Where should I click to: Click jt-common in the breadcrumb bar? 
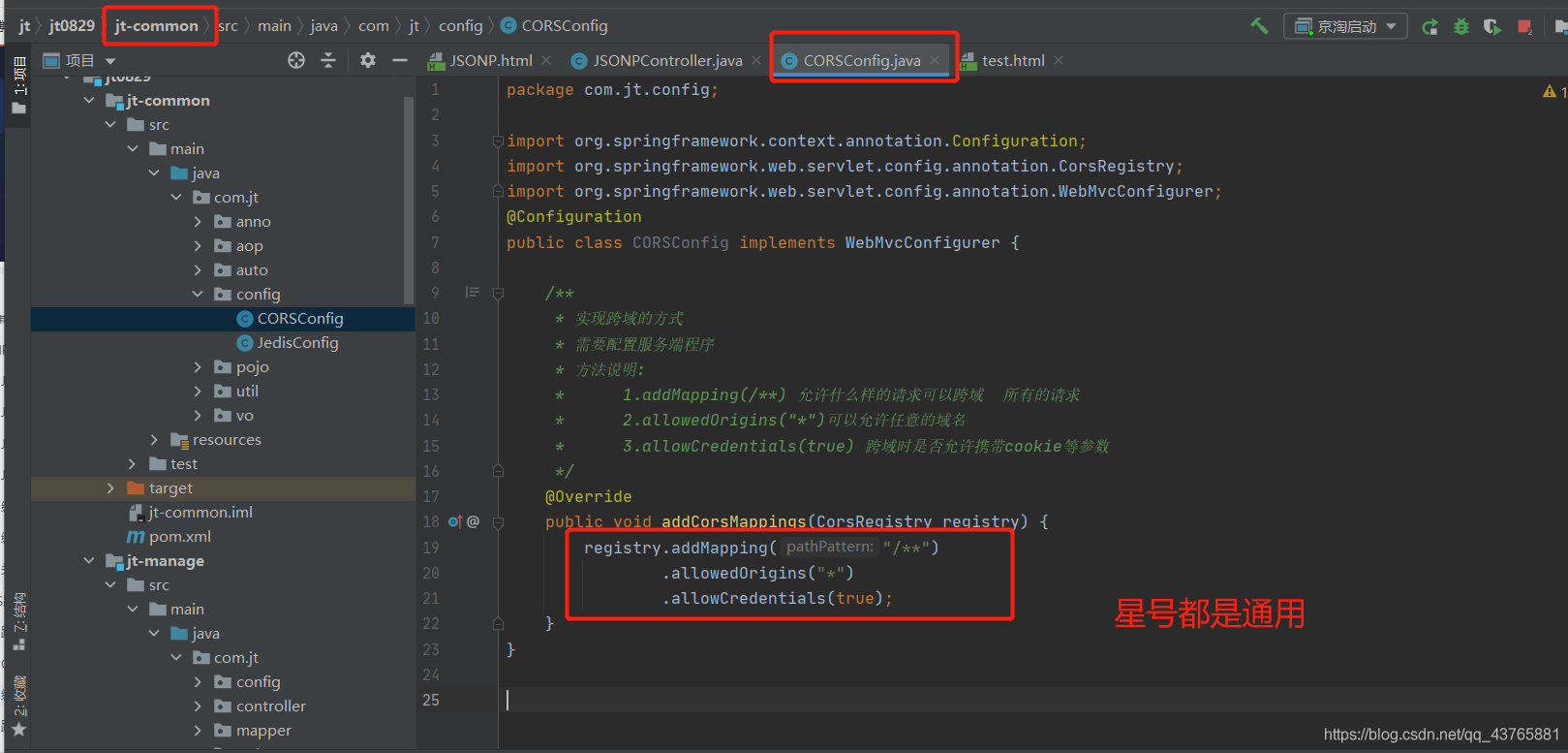click(x=156, y=26)
